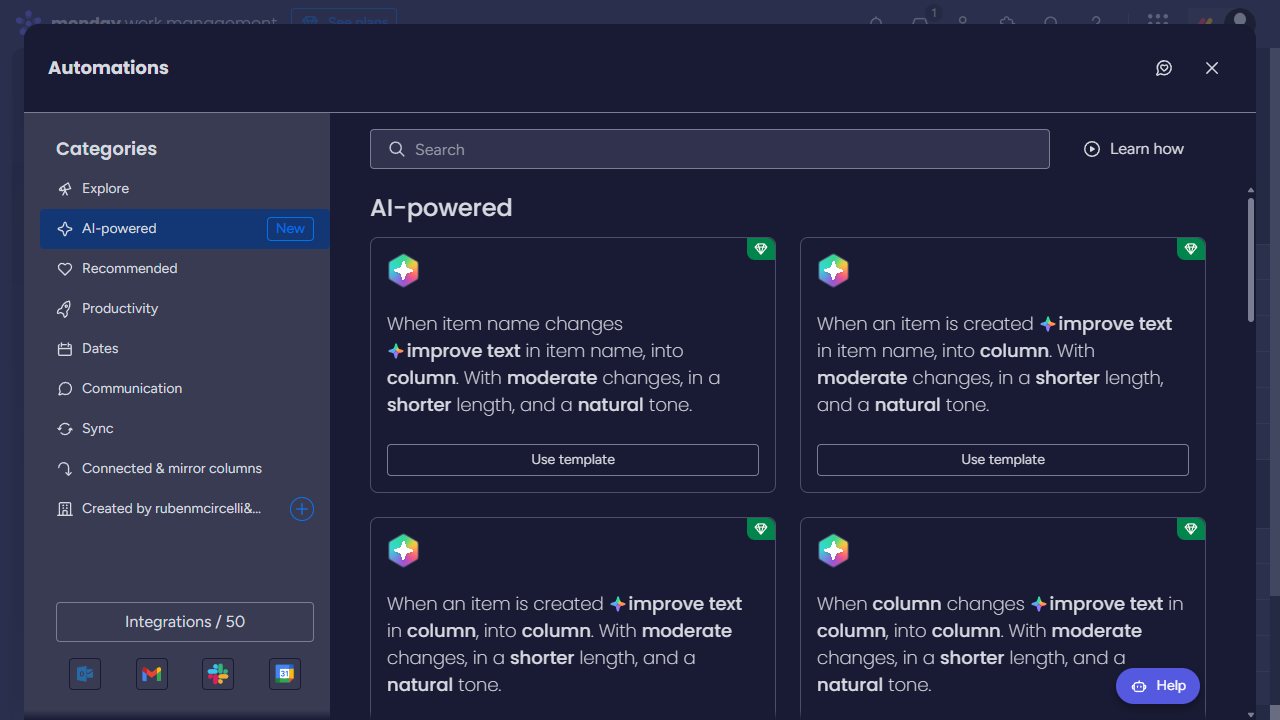Click the Learn how play icon

pos(1092,149)
